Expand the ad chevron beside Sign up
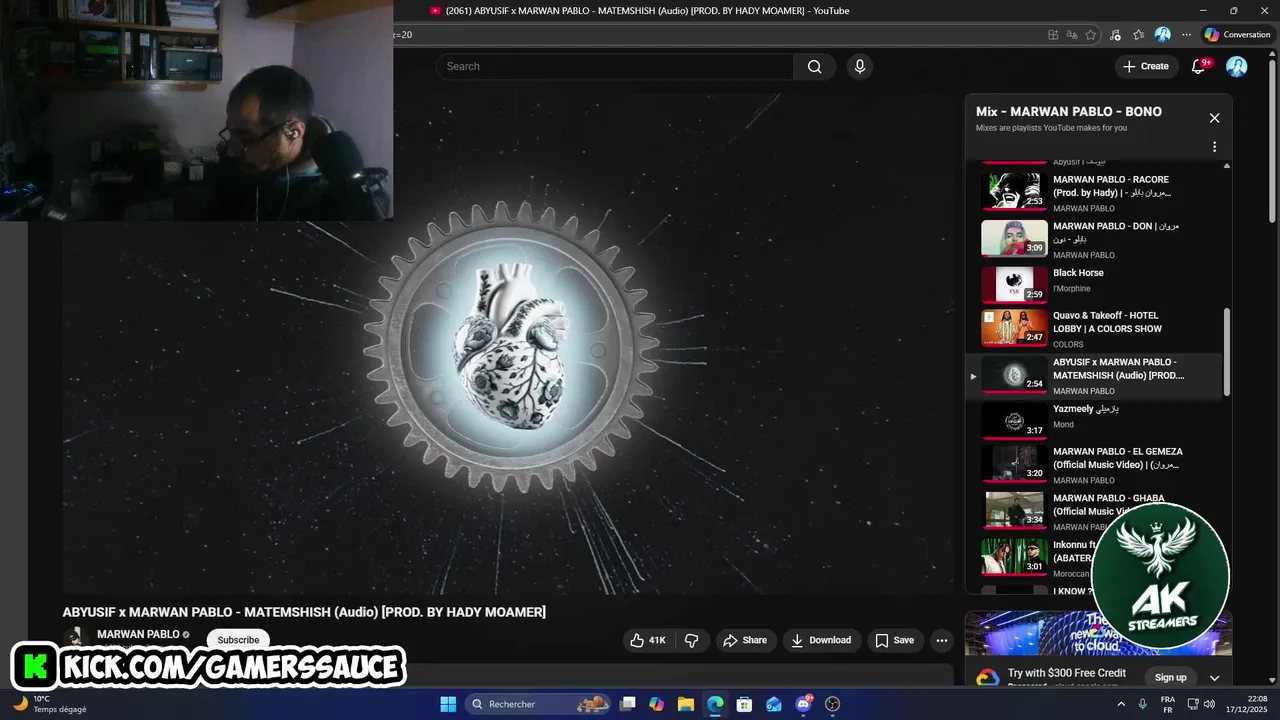Viewport: 1280px width, 720px height. 1215,677
